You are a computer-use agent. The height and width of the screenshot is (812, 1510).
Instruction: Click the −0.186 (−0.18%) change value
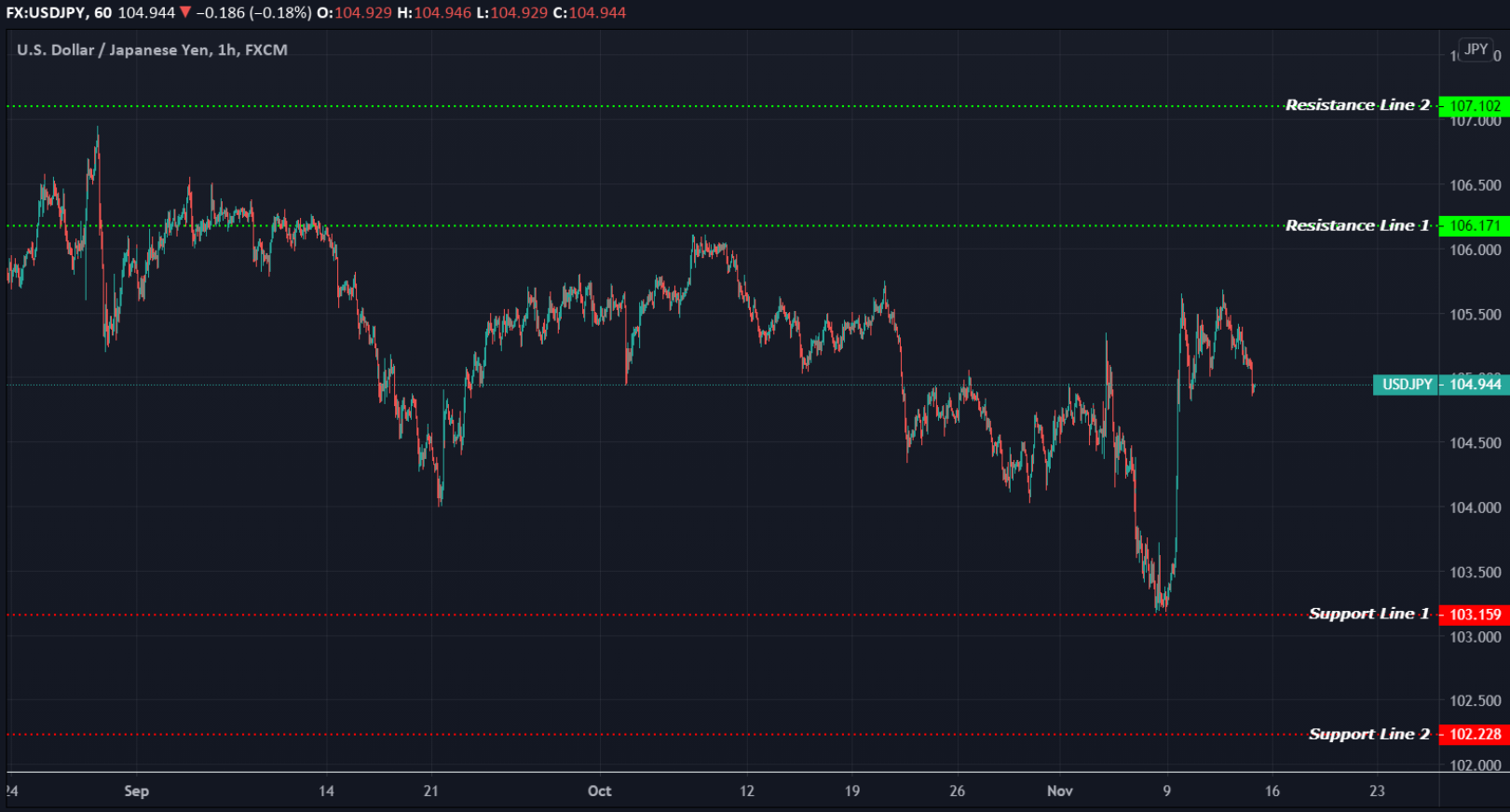pyautogui.click(x=253, y=13)
